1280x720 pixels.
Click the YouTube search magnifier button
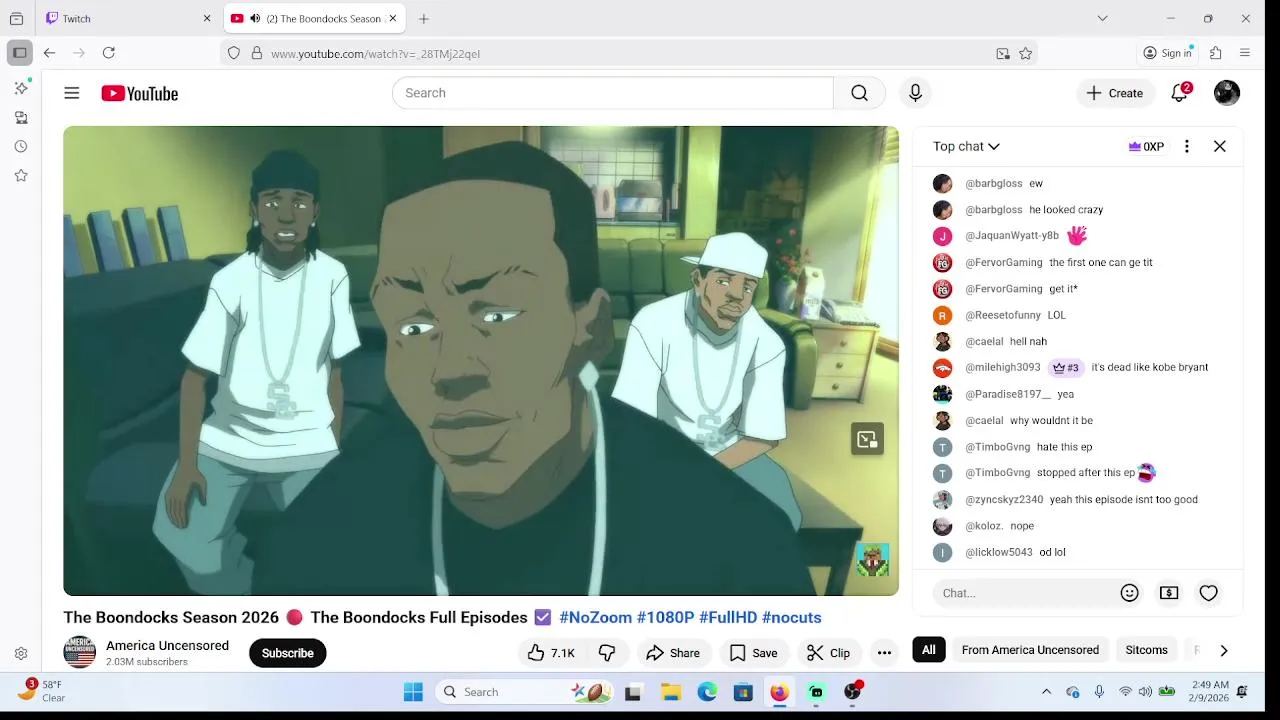(859, 93)
